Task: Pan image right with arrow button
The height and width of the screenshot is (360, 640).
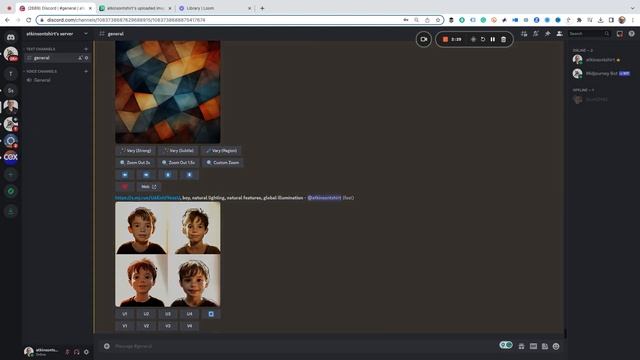Action: click(146, 175)
